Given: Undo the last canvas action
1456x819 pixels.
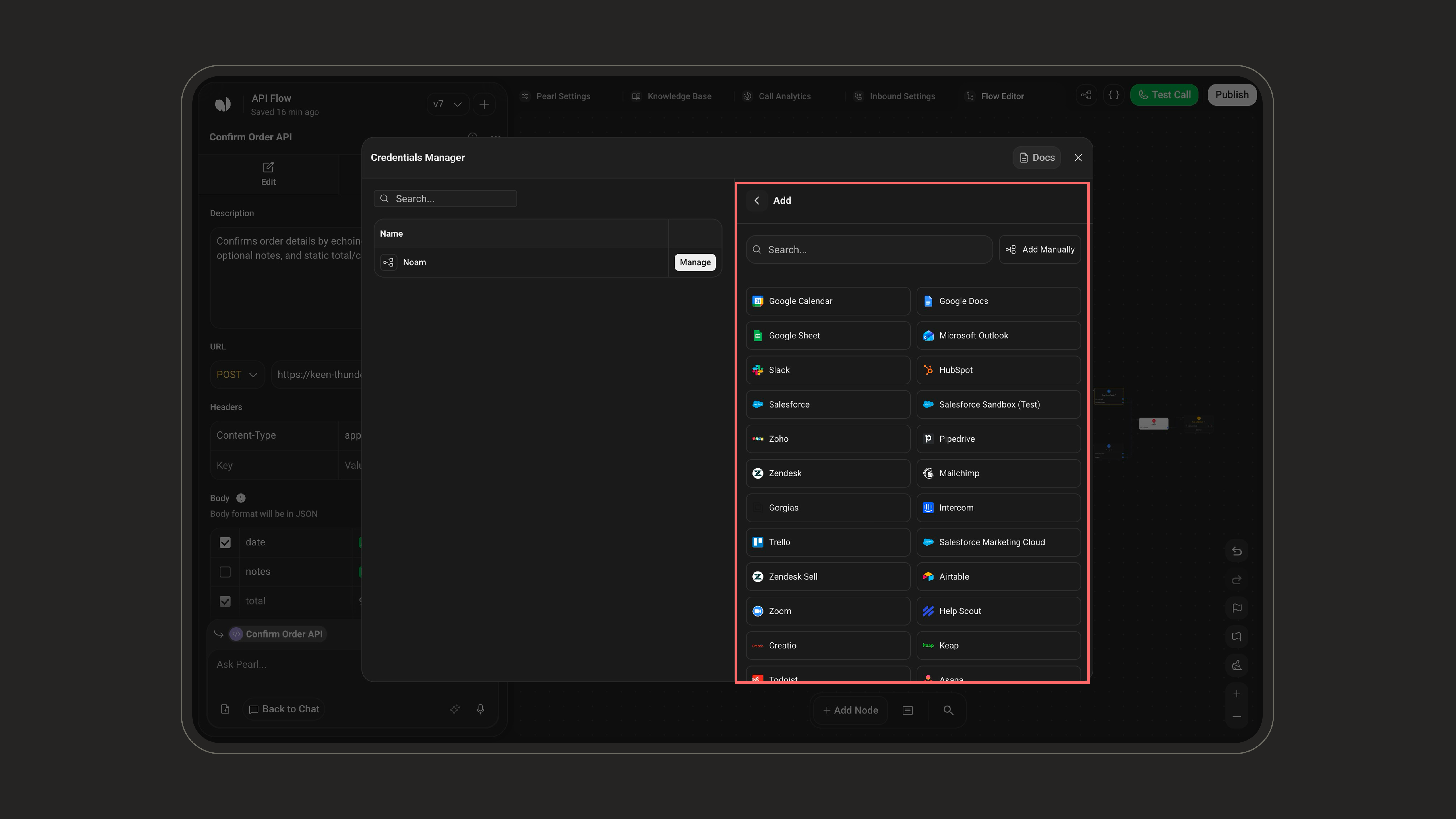Looking at the screenshot, I should point(1237,551).
